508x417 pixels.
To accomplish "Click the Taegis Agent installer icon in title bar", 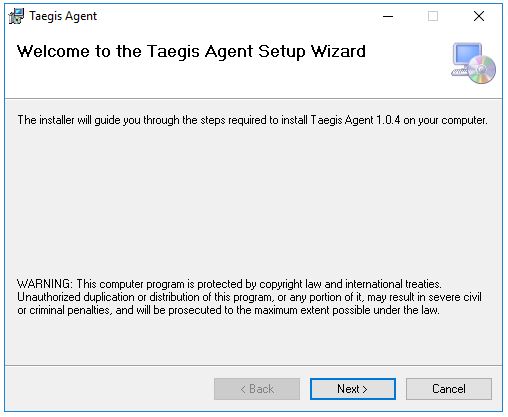I will click(16, 16).
